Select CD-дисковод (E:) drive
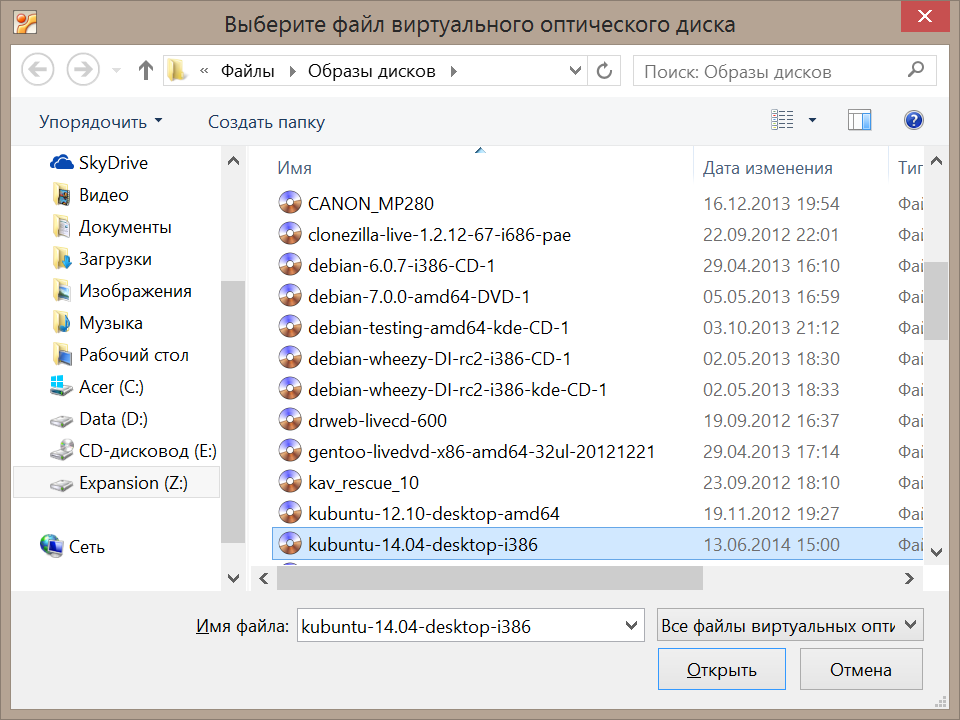960x720 pixels. pyautogui.click(x=133, y=451)
